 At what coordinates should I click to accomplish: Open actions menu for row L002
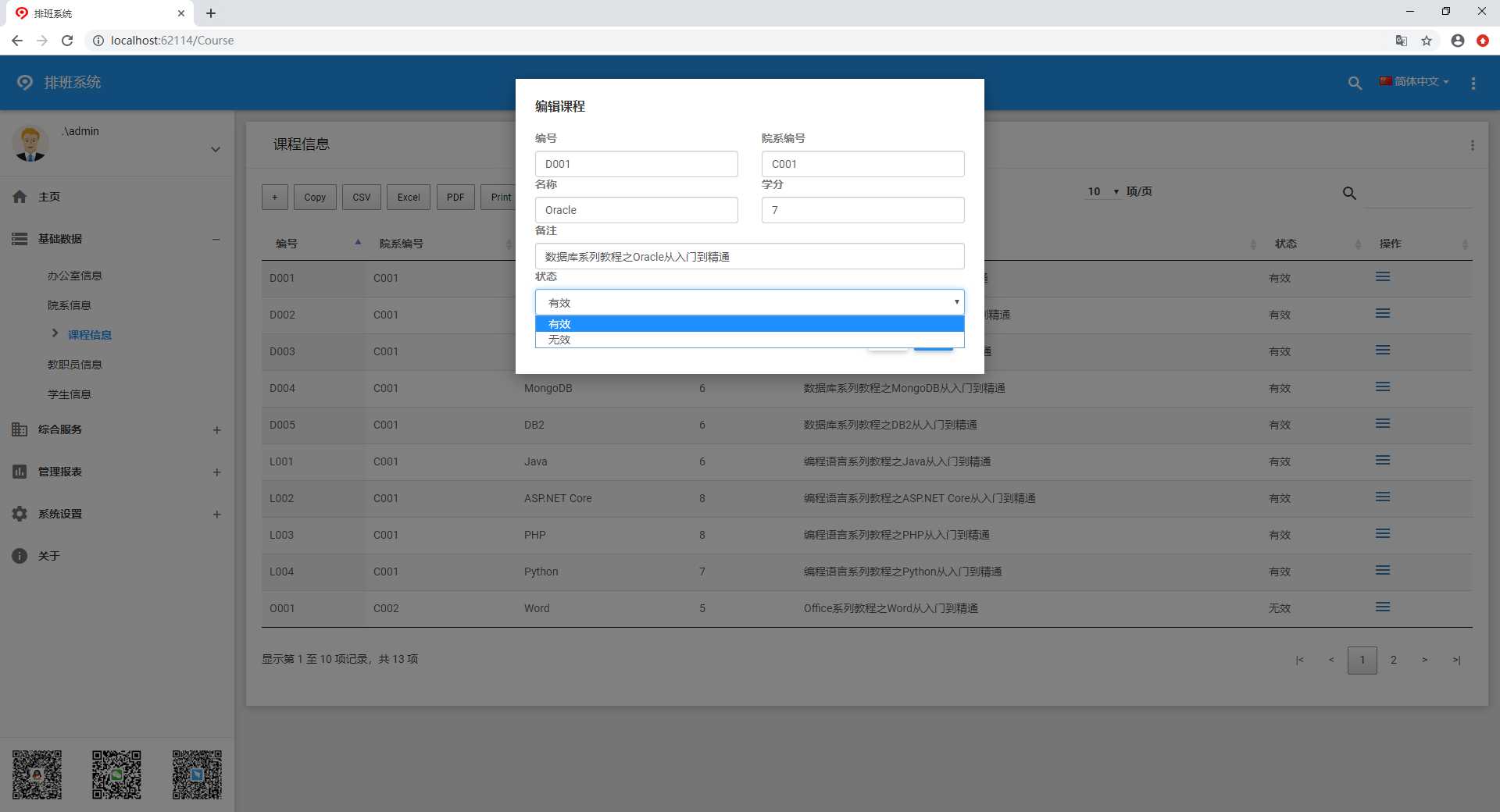pos(1383,497)
